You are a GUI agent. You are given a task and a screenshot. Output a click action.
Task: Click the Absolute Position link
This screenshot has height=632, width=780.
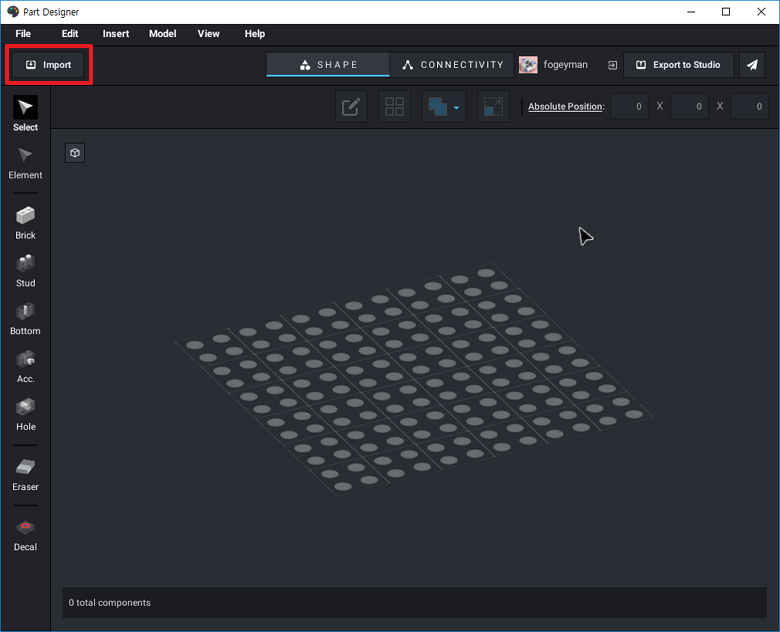[566, 106]
